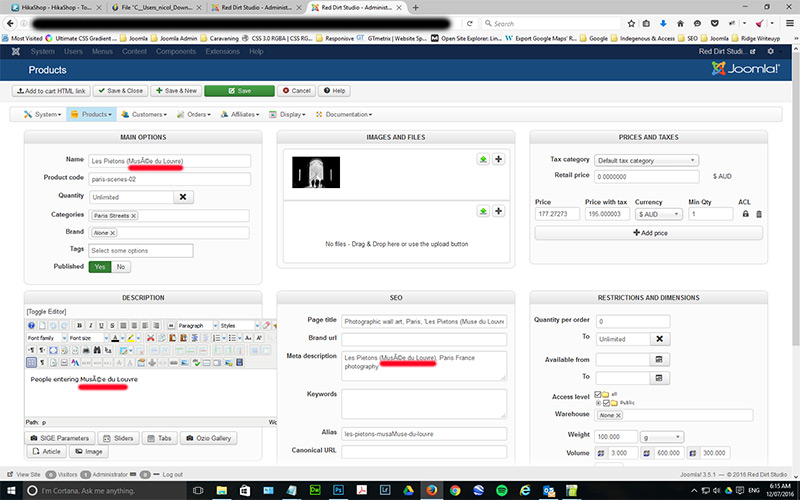Apply strikethrough in the description editor
Image resolution: width=800 pixels, height=500 pixels.
112,326
